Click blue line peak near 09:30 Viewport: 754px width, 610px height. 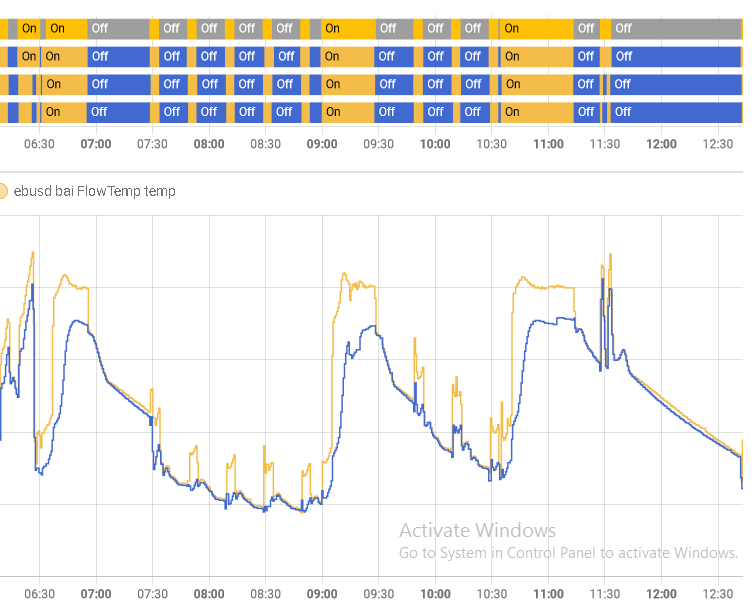374,326
